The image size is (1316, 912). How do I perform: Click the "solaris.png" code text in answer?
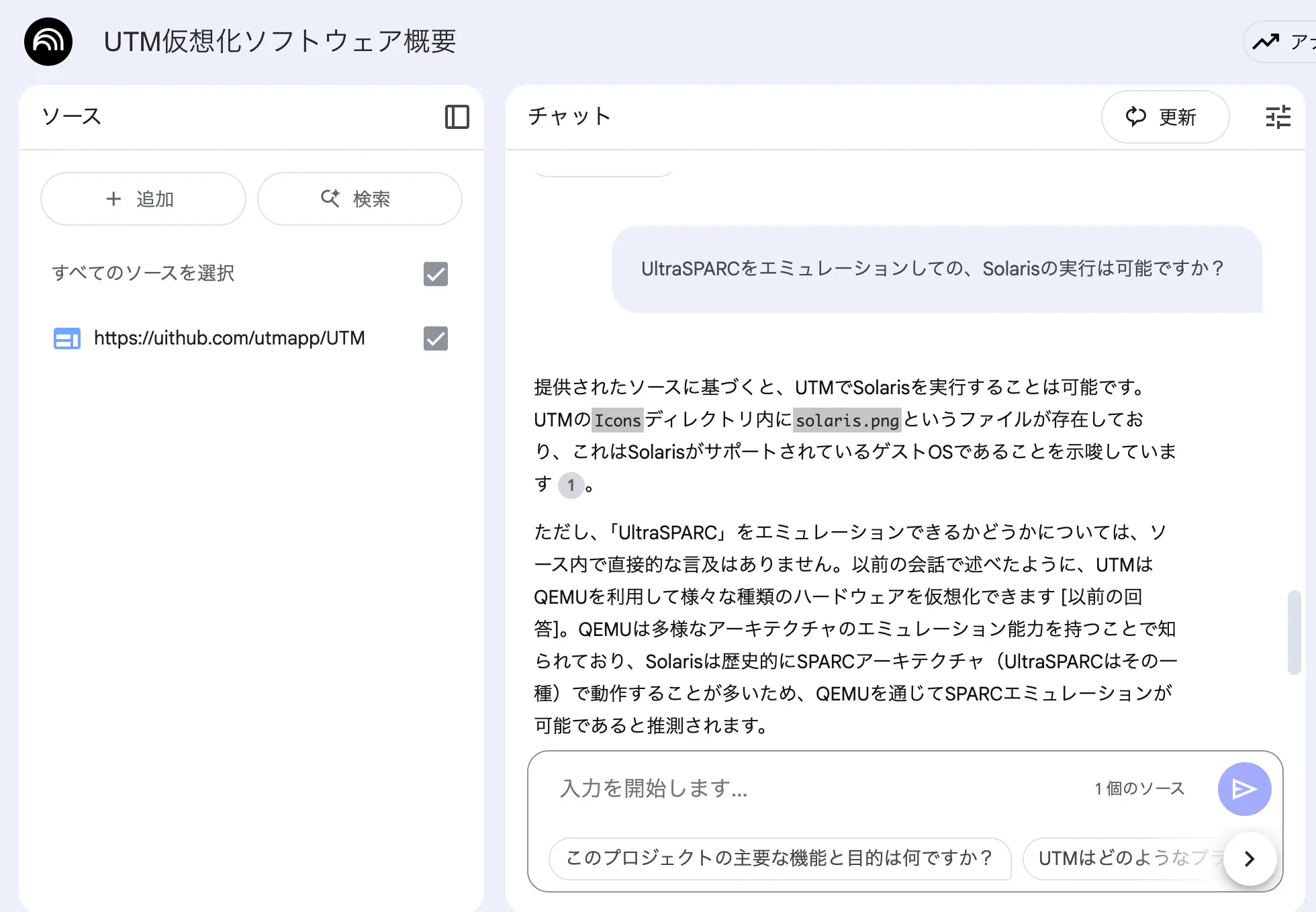click(847, 420)
